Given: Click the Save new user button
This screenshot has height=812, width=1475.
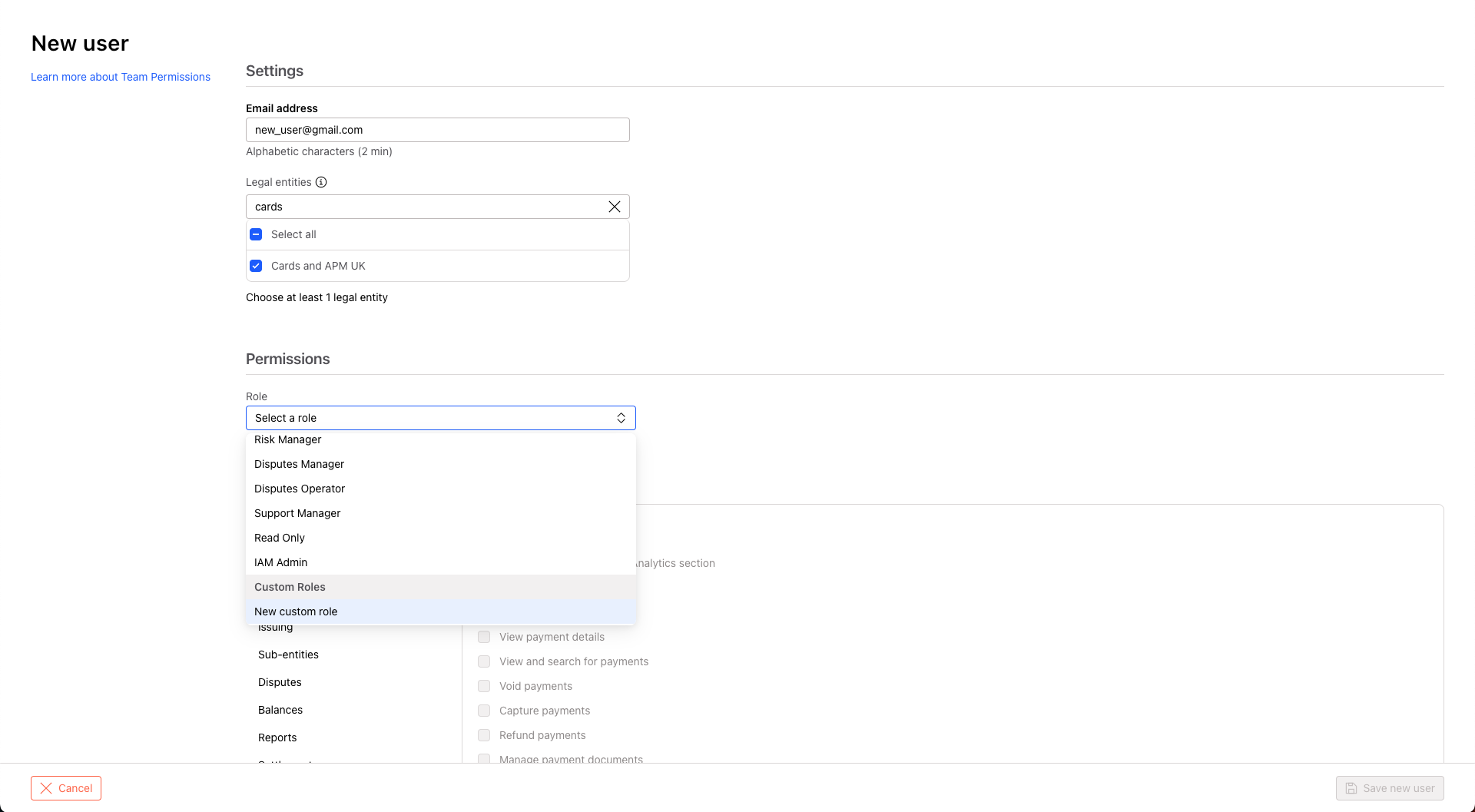Looking at the screenshot, I should click(x=1390, y=788).
